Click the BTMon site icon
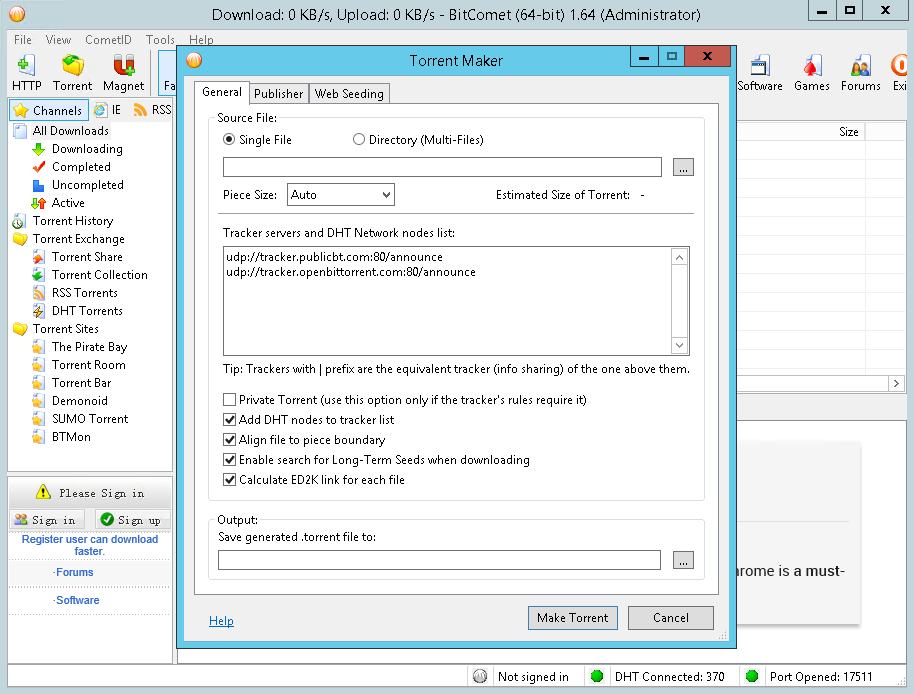Screen dimensions: 914x694 pyautogui.click(x=38, y=437)
